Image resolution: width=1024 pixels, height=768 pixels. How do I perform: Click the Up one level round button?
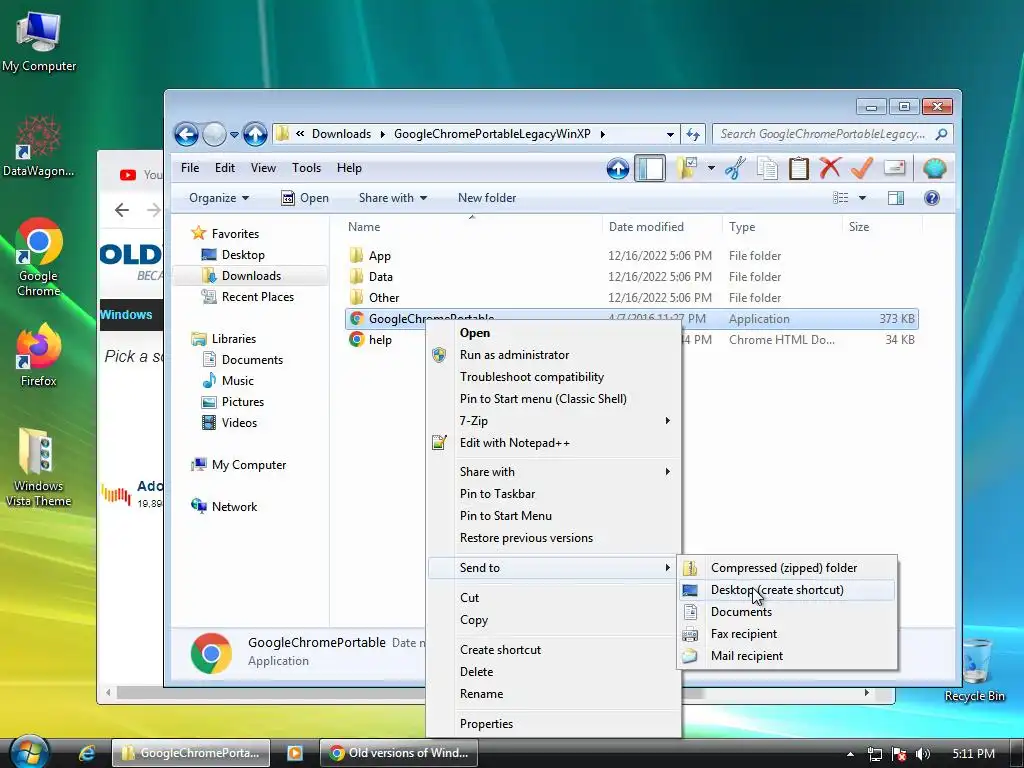[x=255, y=135]
